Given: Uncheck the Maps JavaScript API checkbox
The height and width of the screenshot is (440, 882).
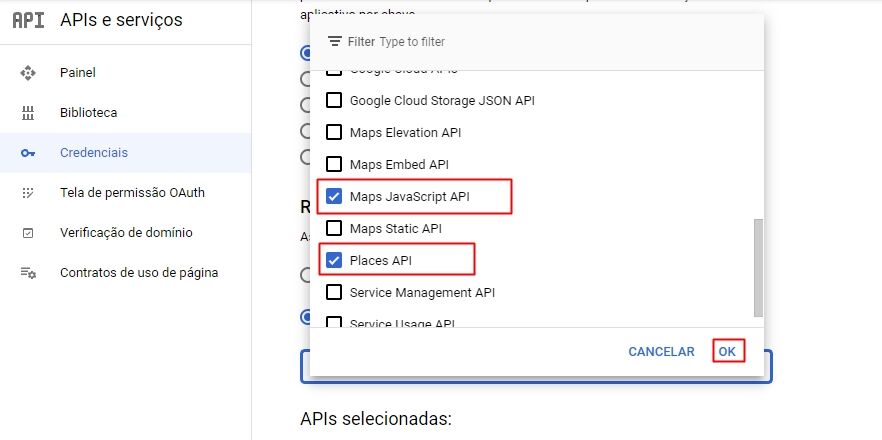Looking at the screenshot, I should (x=334, y=196).
